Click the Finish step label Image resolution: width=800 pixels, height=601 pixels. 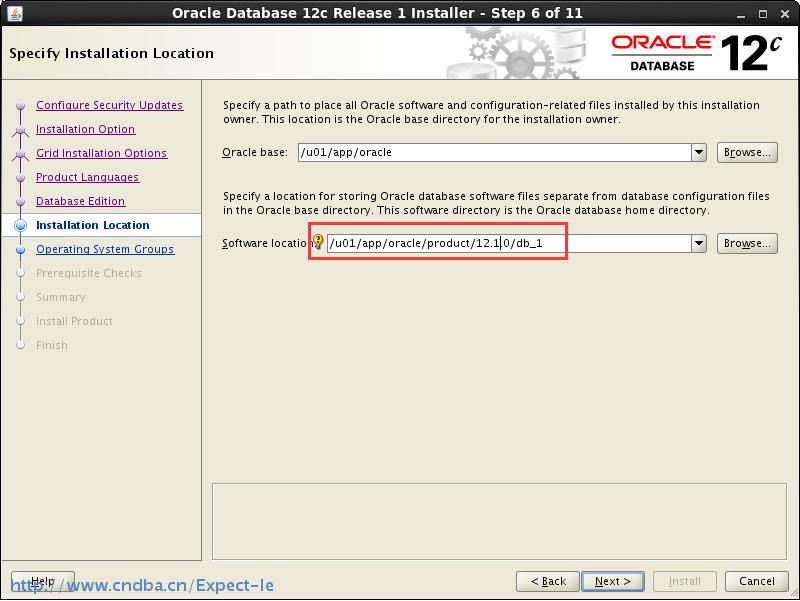[52, 345]
